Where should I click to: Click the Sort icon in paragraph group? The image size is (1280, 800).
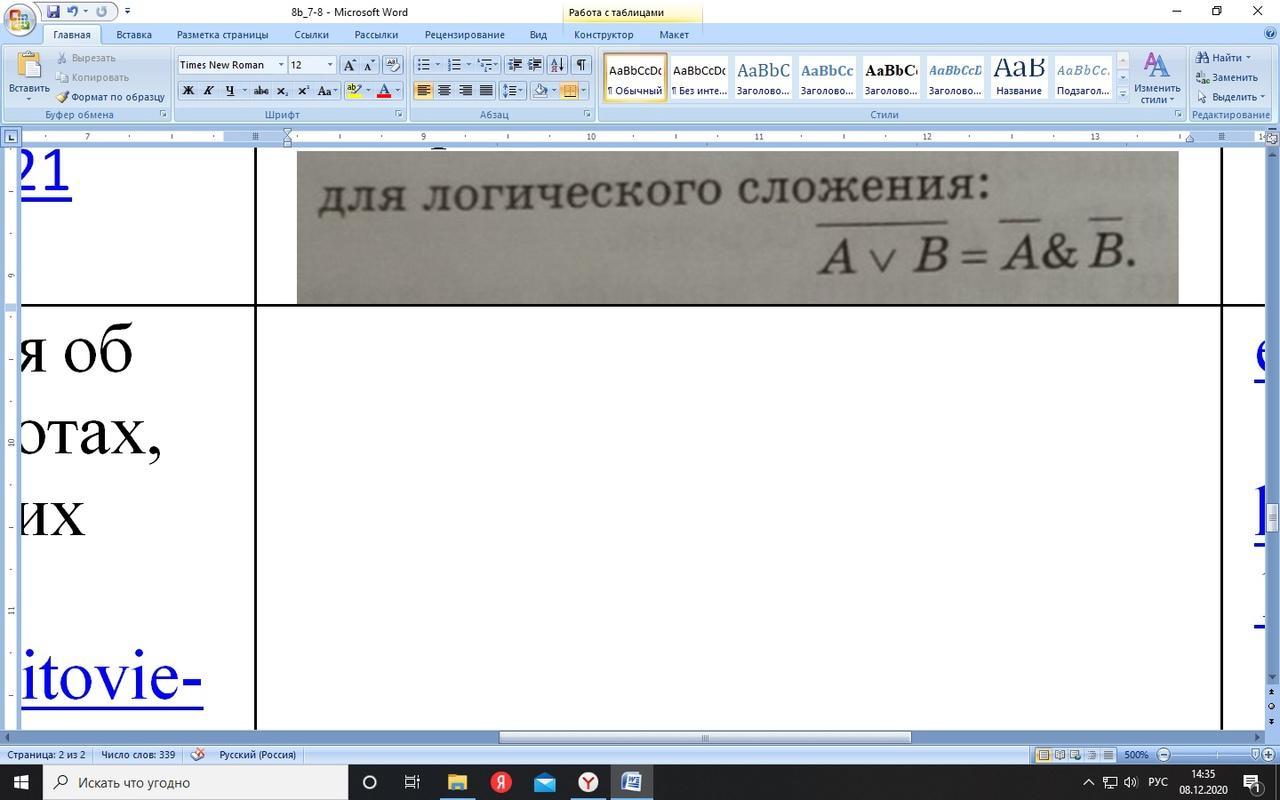click(x=557, y=65)
